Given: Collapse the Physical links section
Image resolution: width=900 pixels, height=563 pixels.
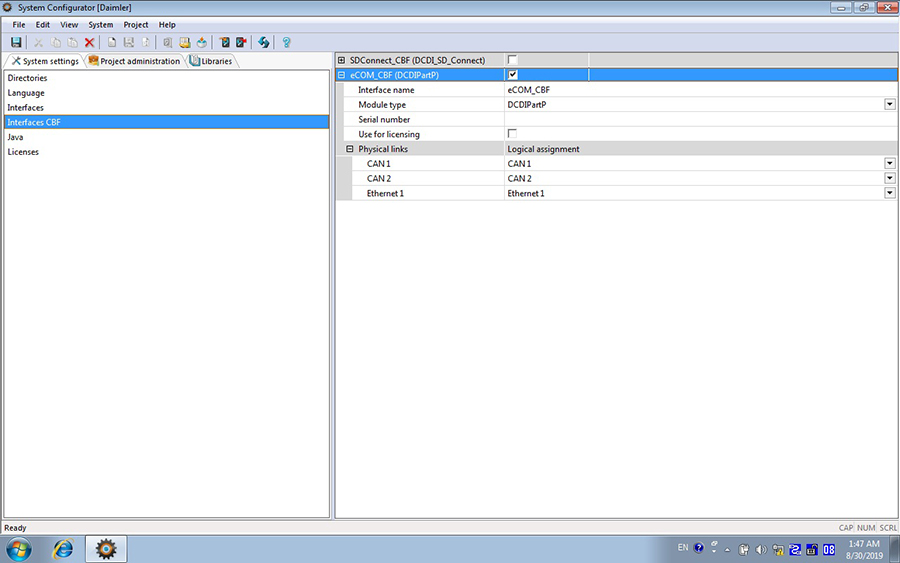Looking at the screenshot, I should pyautogui.click(x=350, y=149).
